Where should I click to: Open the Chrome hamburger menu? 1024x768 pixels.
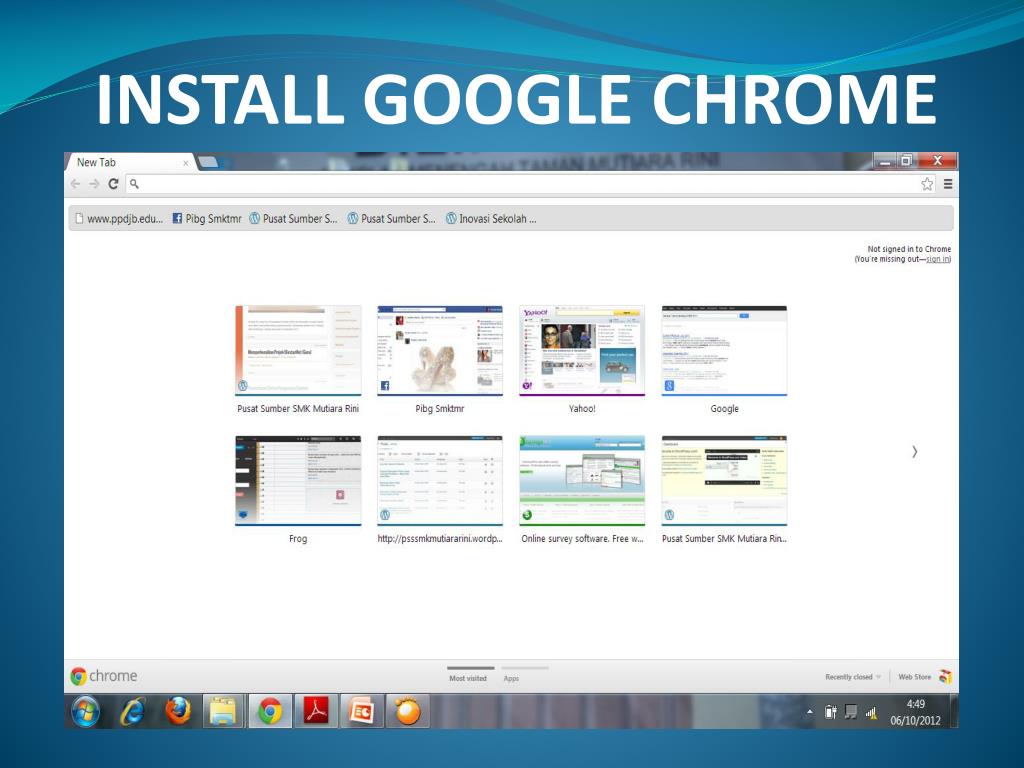click(x=948, y=184)
